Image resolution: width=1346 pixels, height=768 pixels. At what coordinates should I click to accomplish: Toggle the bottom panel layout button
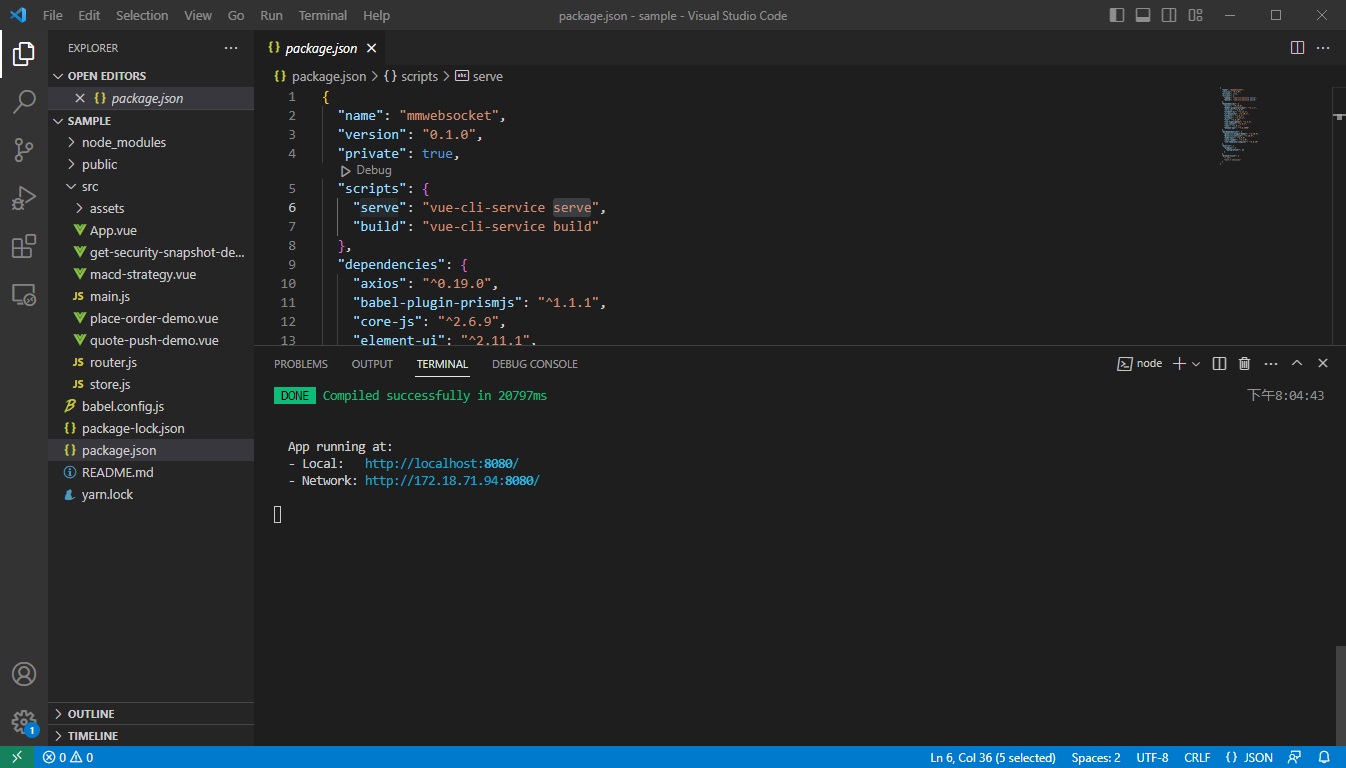coord(1143,15)
